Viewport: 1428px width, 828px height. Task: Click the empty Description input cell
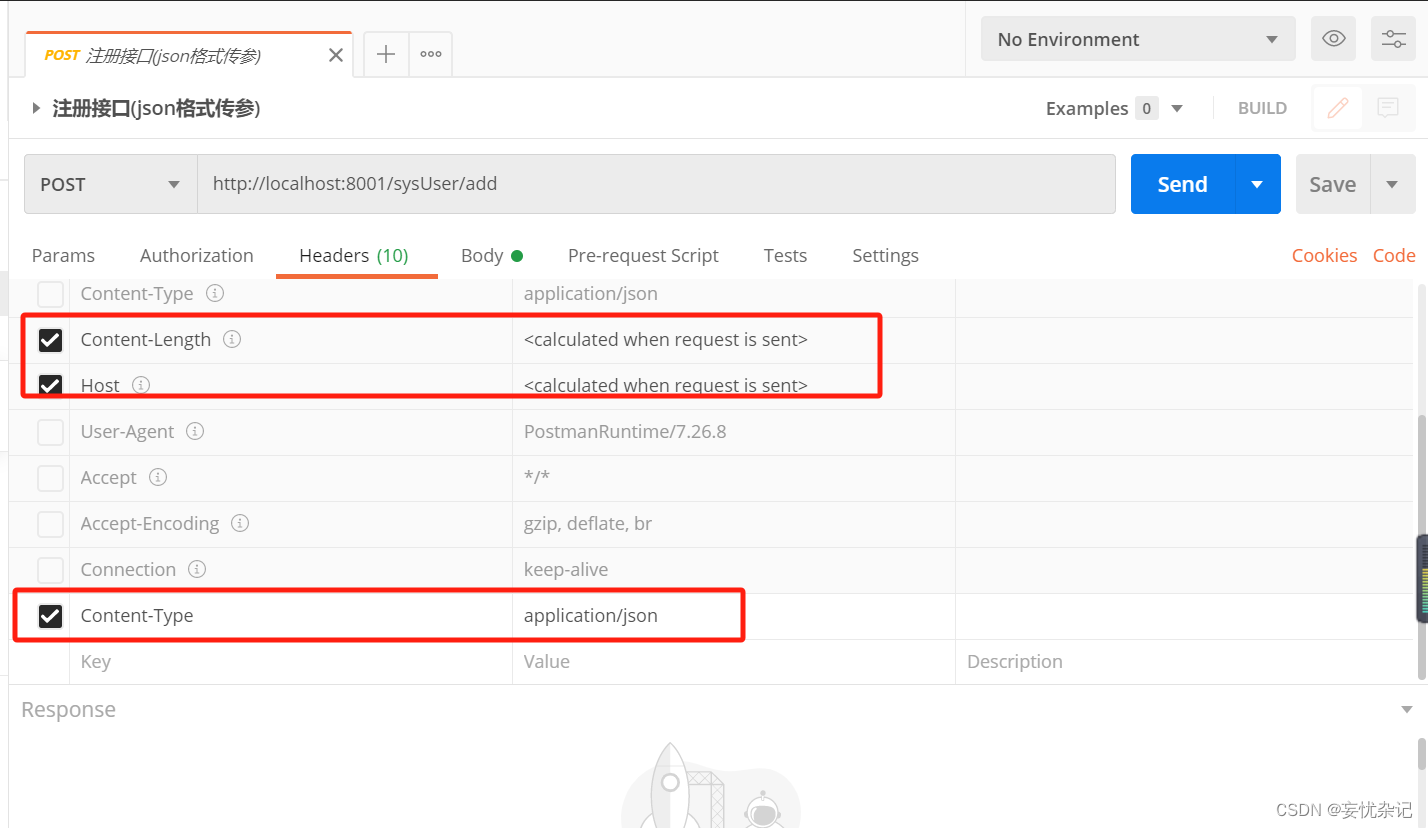[1184, 662]
